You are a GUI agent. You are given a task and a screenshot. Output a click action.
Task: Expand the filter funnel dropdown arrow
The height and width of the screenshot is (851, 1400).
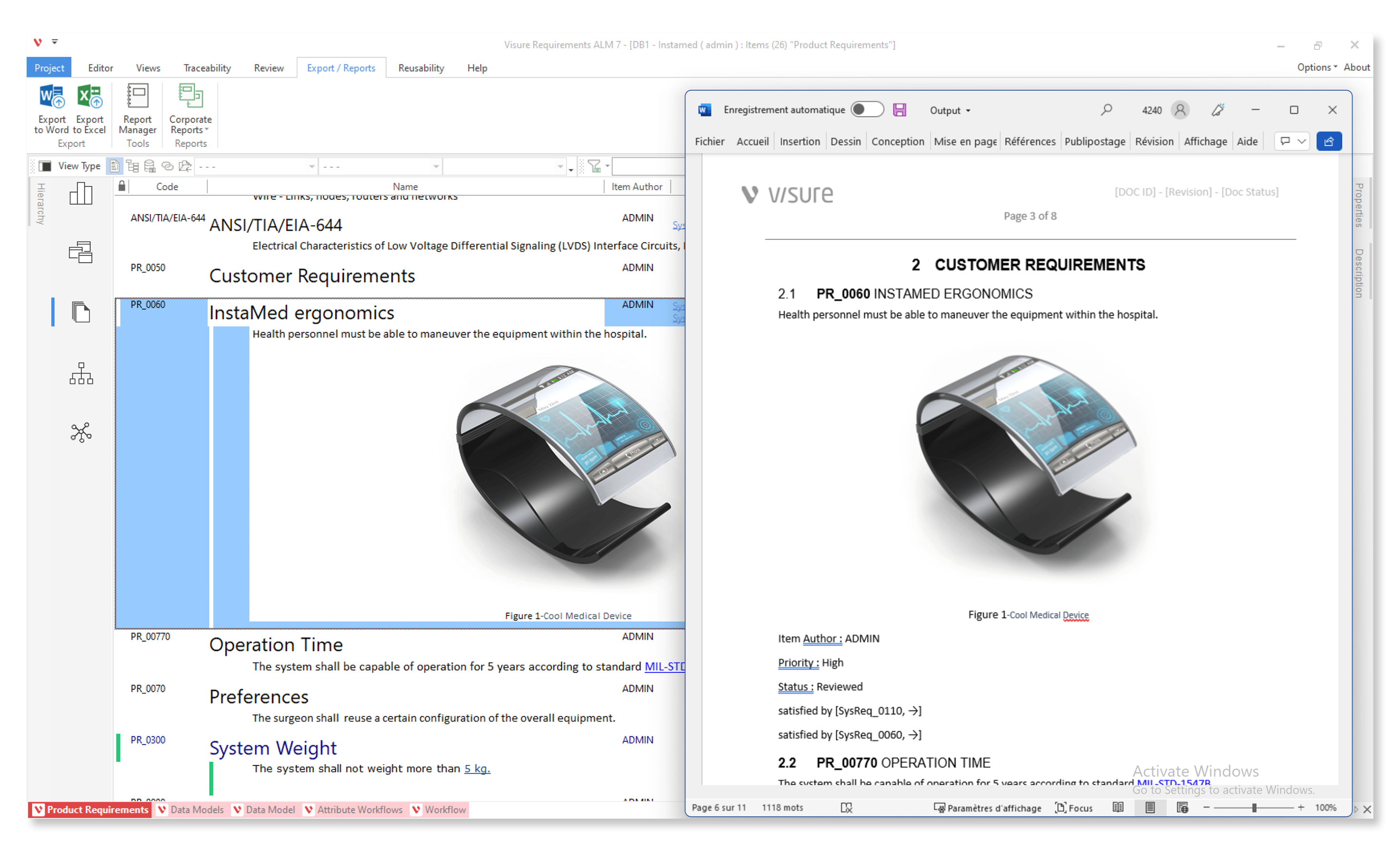click(607, 166)
